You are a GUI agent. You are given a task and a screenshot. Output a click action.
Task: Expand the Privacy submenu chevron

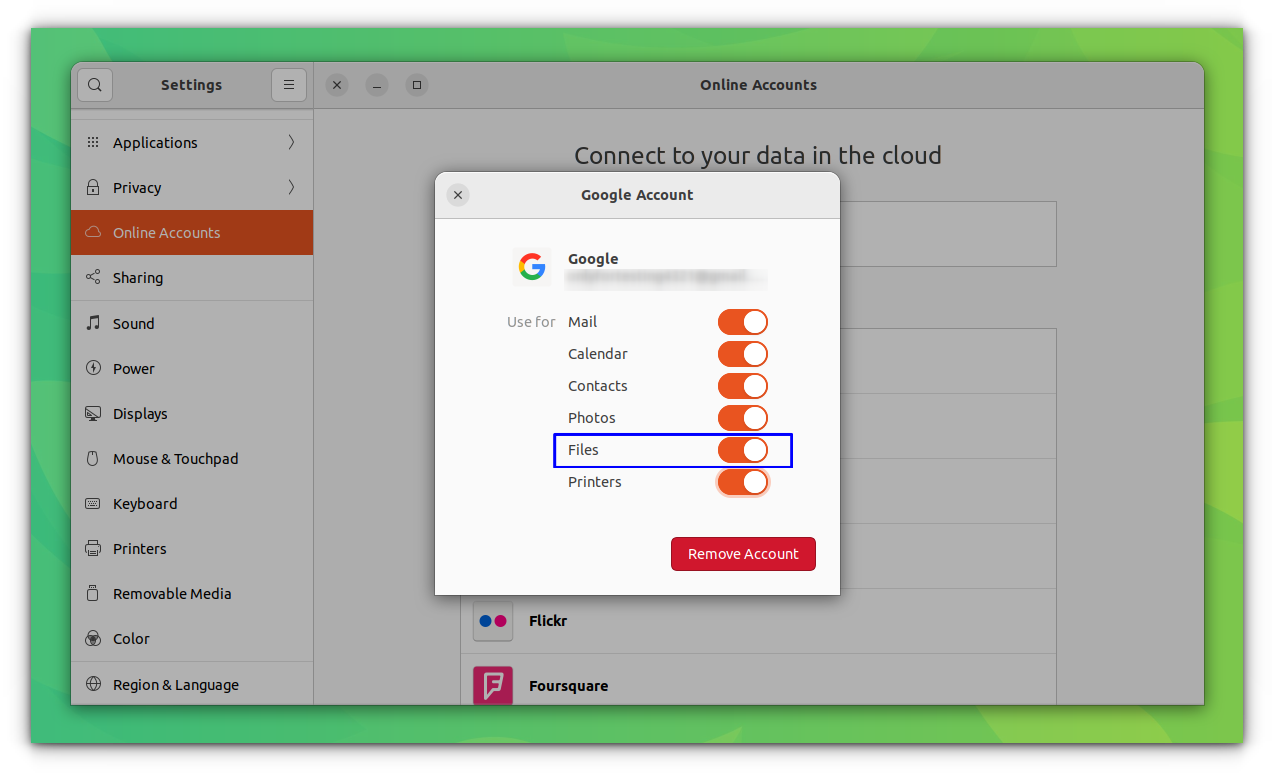tap(291, 188)
